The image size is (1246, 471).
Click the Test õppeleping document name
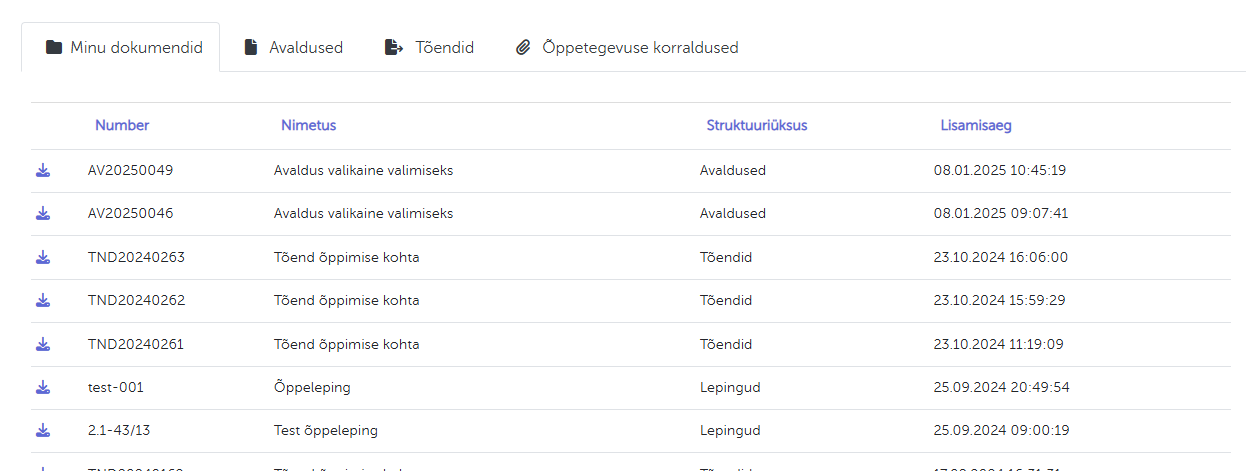[325, 431]
